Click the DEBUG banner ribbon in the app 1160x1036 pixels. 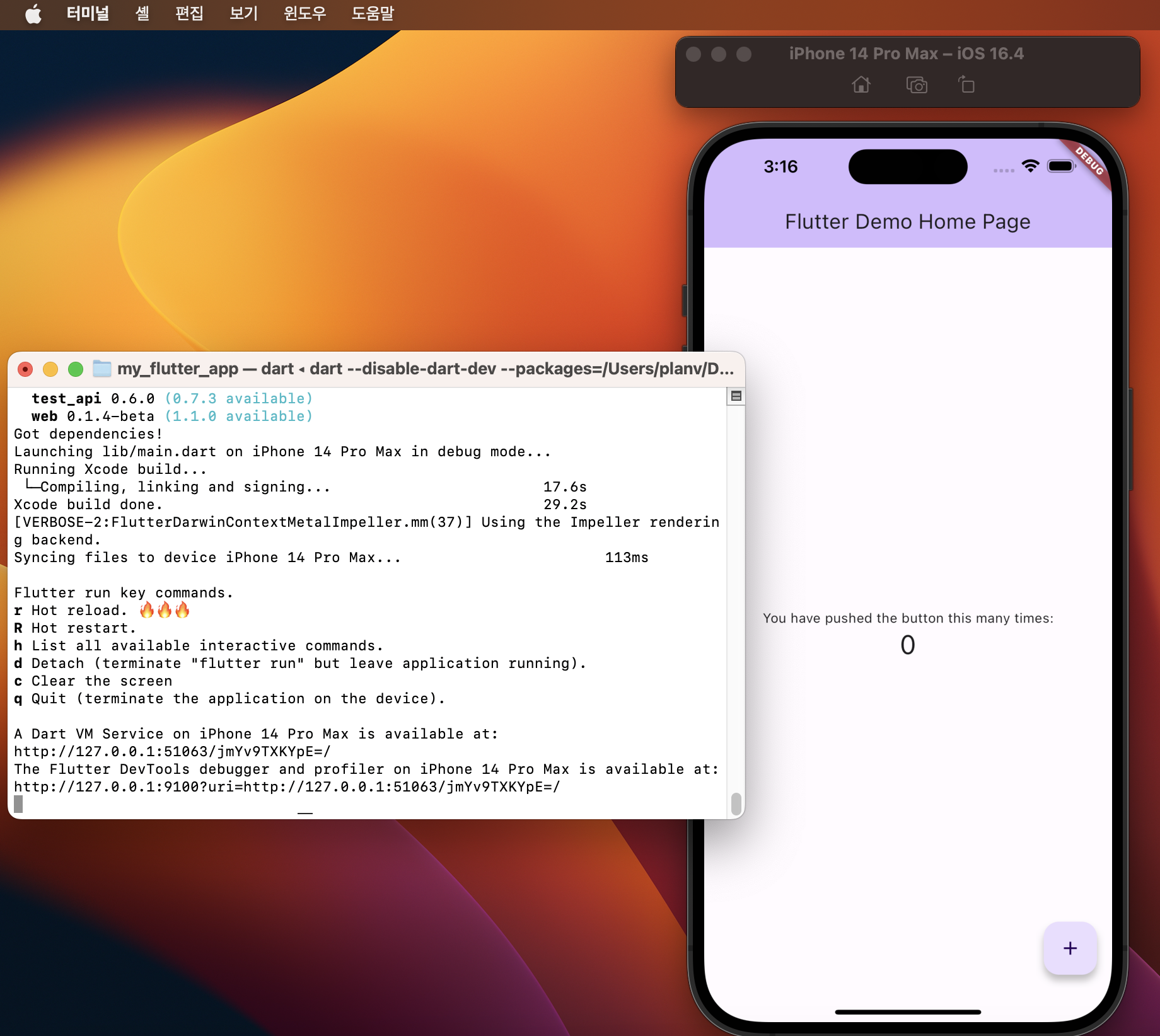pos(1089,162)
